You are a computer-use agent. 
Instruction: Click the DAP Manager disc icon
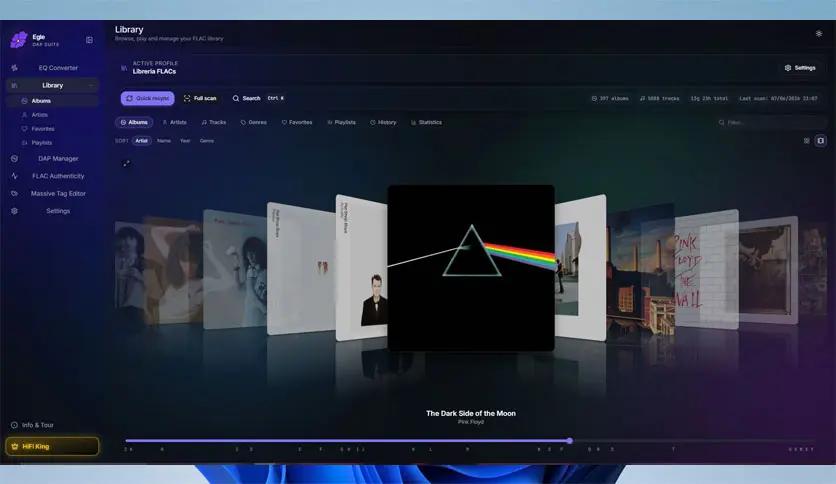pos(14,158)
